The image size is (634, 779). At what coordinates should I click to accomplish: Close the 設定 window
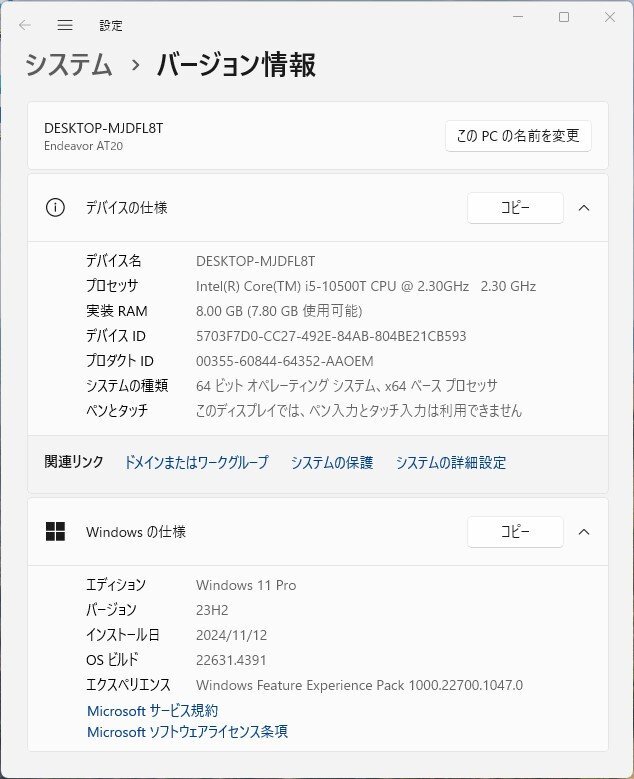click(610, 17)
